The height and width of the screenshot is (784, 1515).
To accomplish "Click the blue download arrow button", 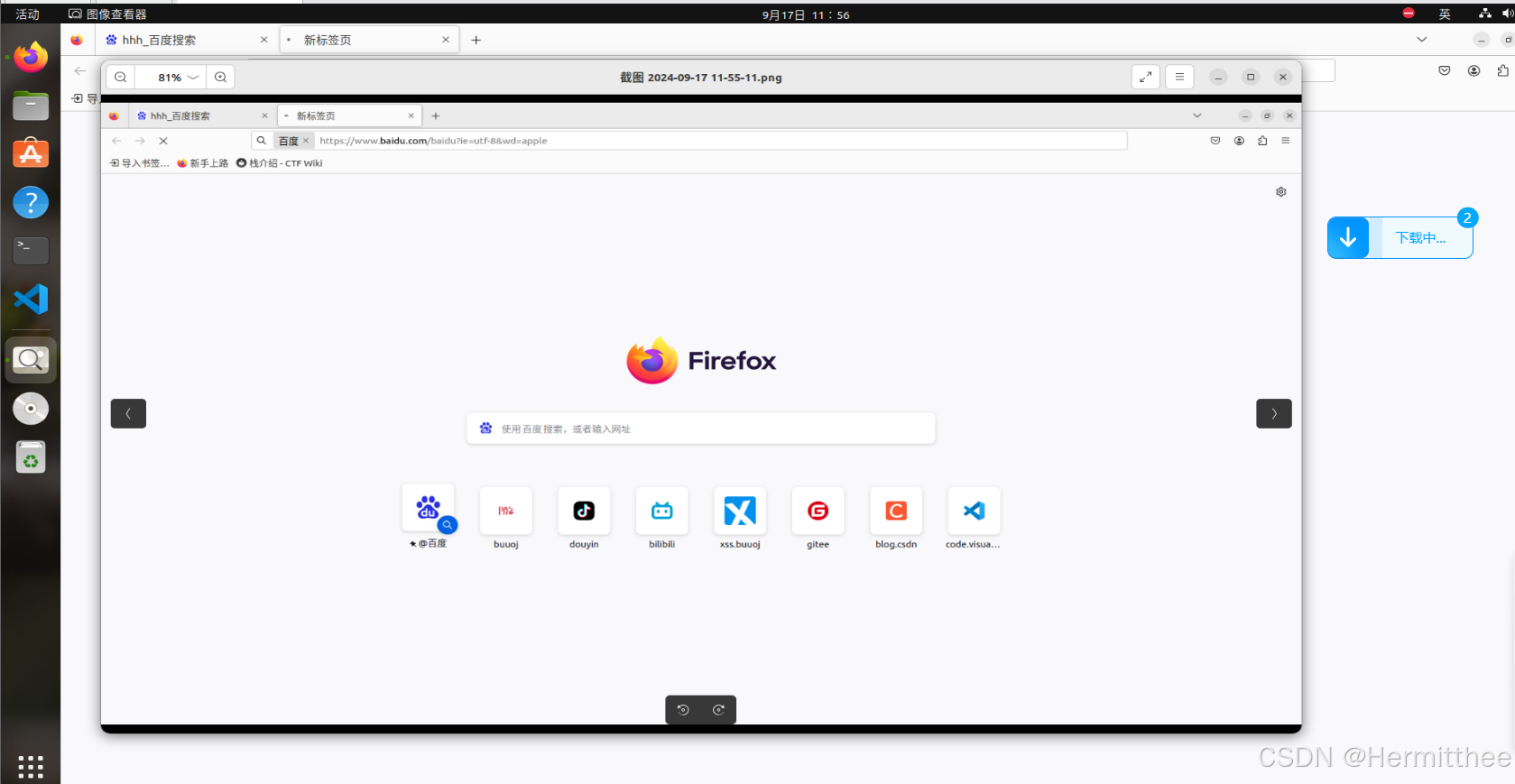I will point(1348,237).
